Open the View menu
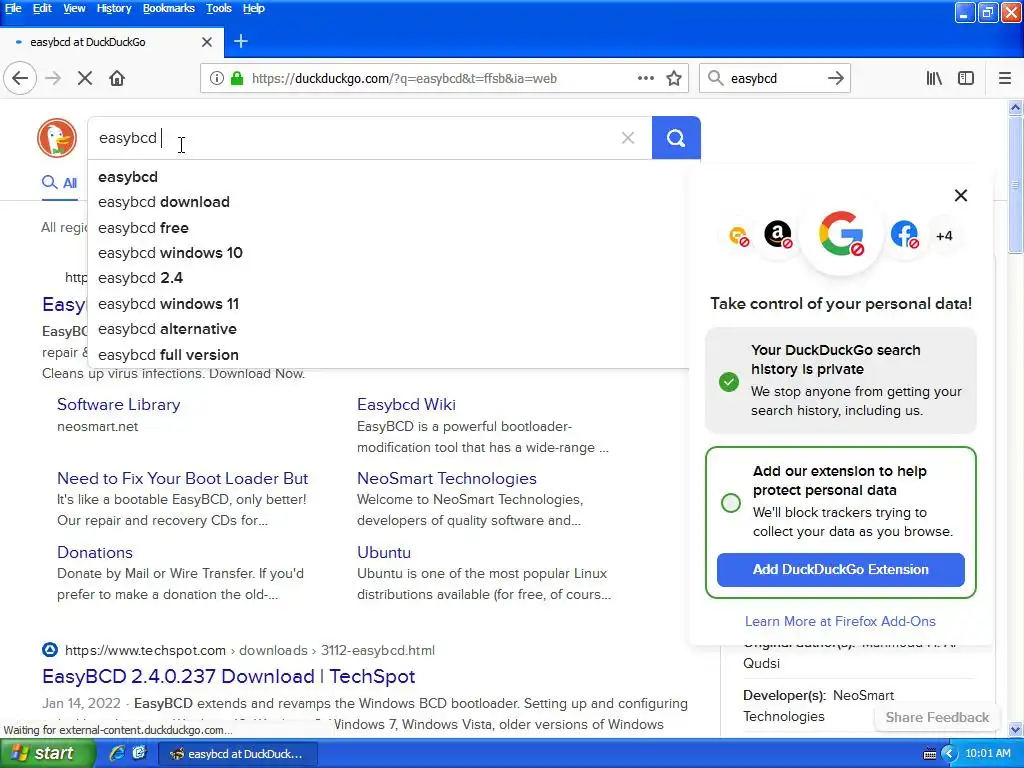 click(74, 8)
